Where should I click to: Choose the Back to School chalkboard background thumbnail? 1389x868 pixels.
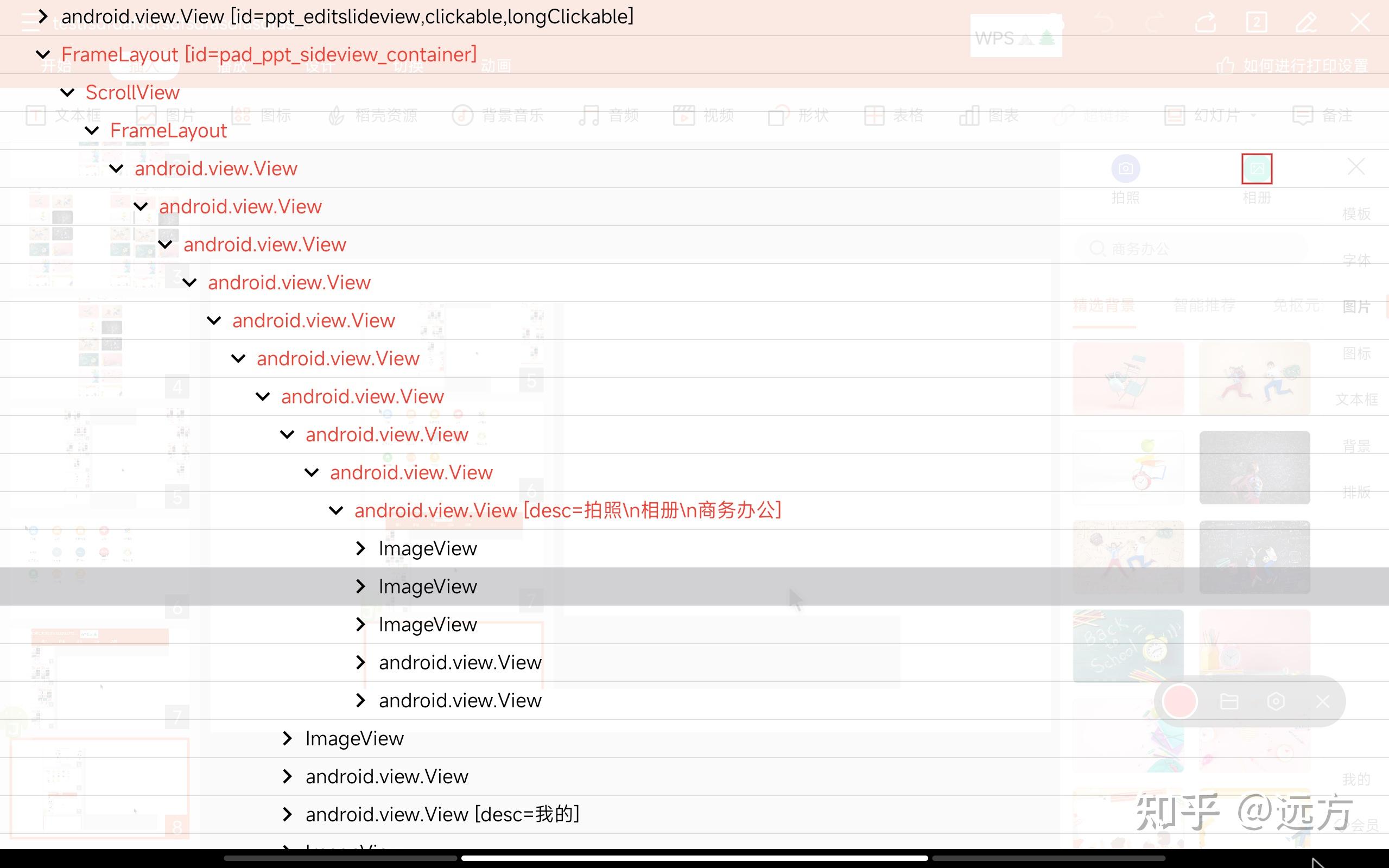point(1128,646)
